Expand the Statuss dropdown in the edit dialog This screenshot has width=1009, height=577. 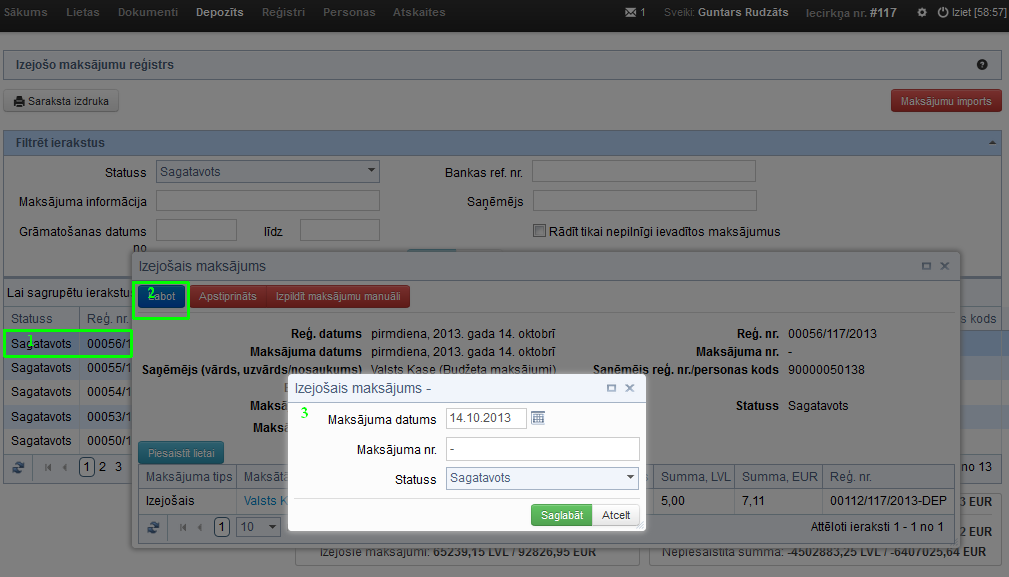pyautogui.click(x=630, y=478)
